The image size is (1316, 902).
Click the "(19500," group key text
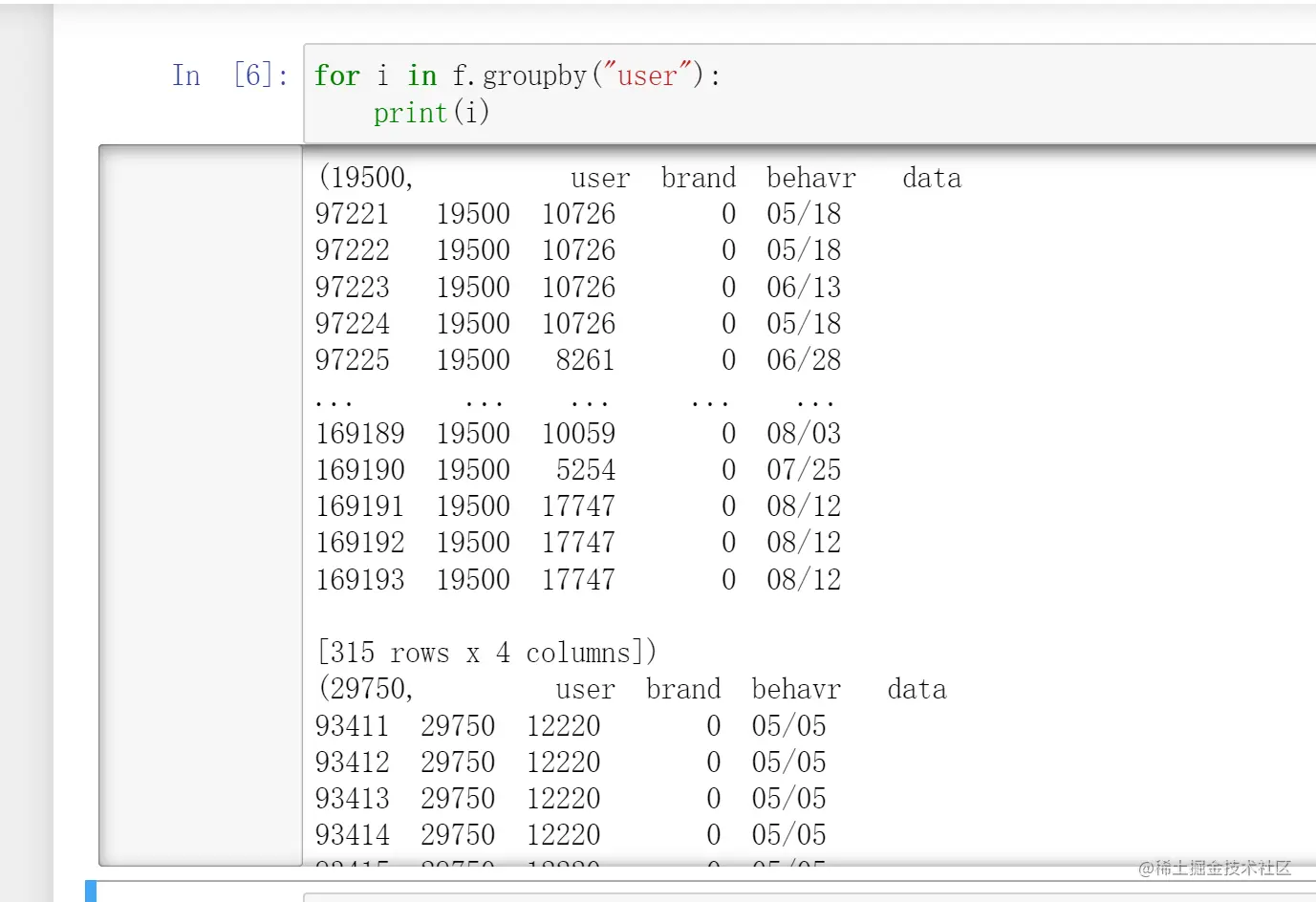365,178
